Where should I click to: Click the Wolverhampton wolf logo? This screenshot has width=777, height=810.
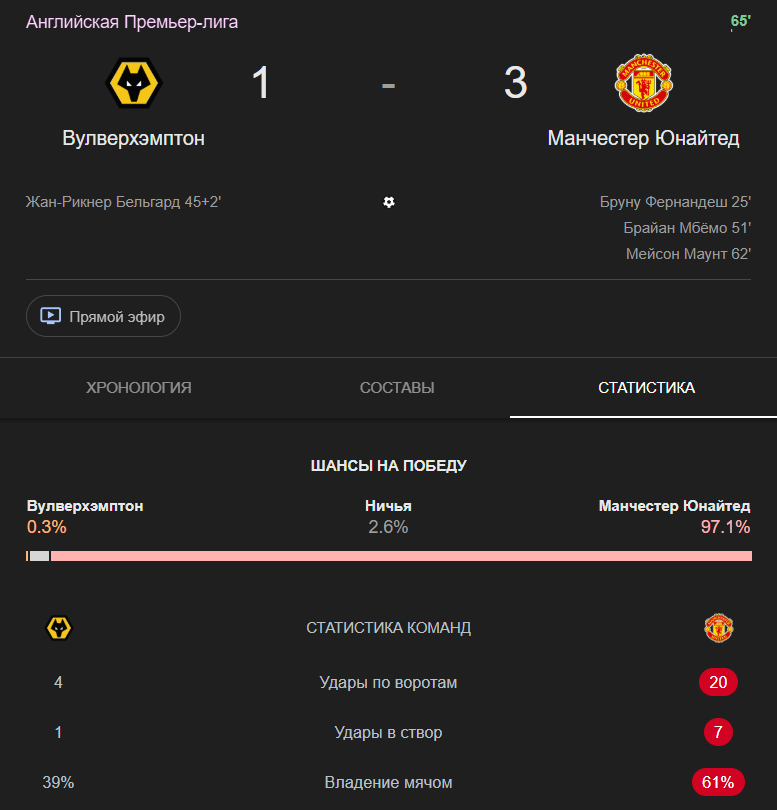(133, 84)
